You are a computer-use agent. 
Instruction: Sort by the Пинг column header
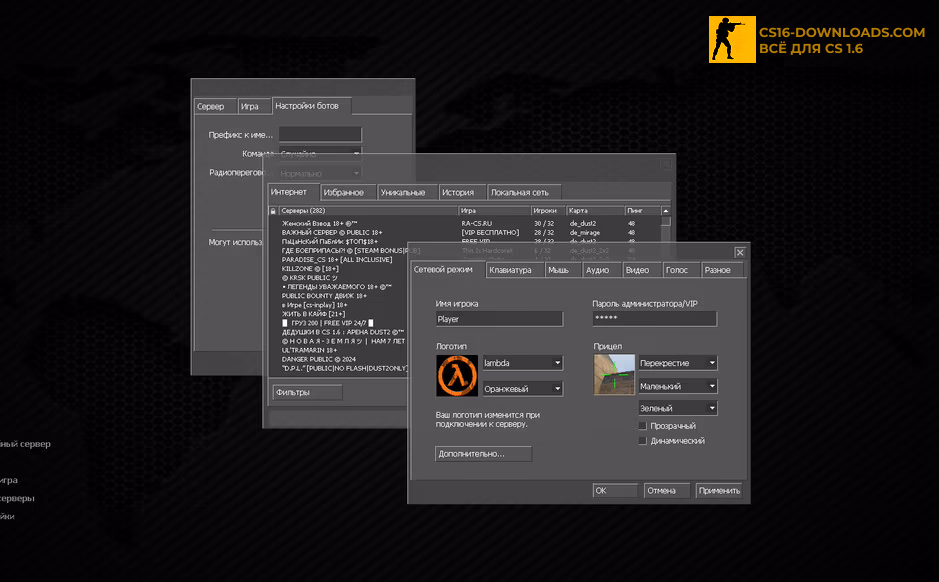point(643,211)
